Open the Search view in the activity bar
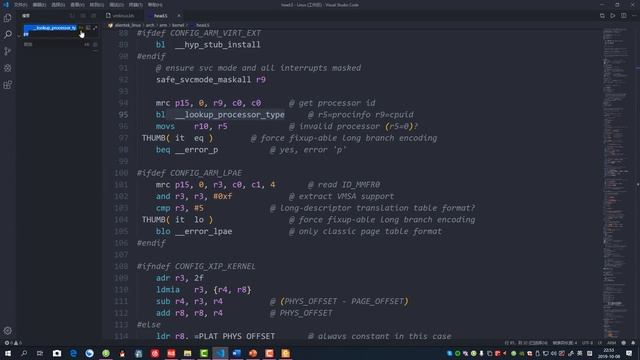 (7, 34)
